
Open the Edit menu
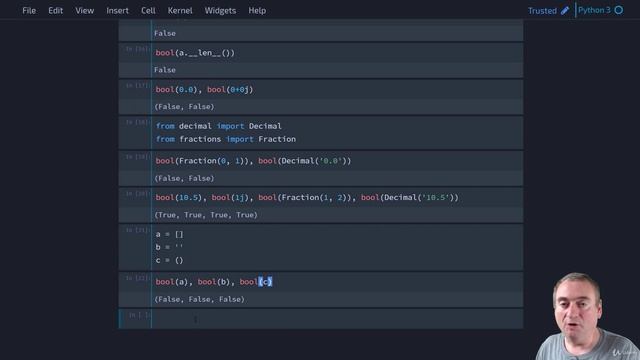click(56, 11)
